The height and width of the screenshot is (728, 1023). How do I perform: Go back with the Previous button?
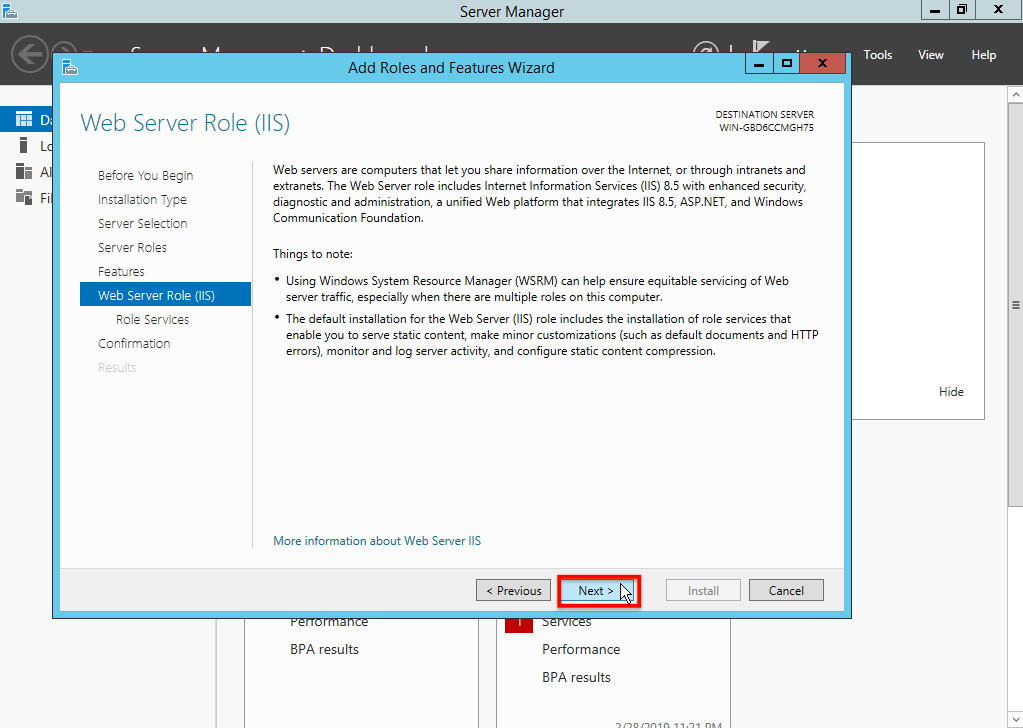pyautogui.click(x=513, y=590)
